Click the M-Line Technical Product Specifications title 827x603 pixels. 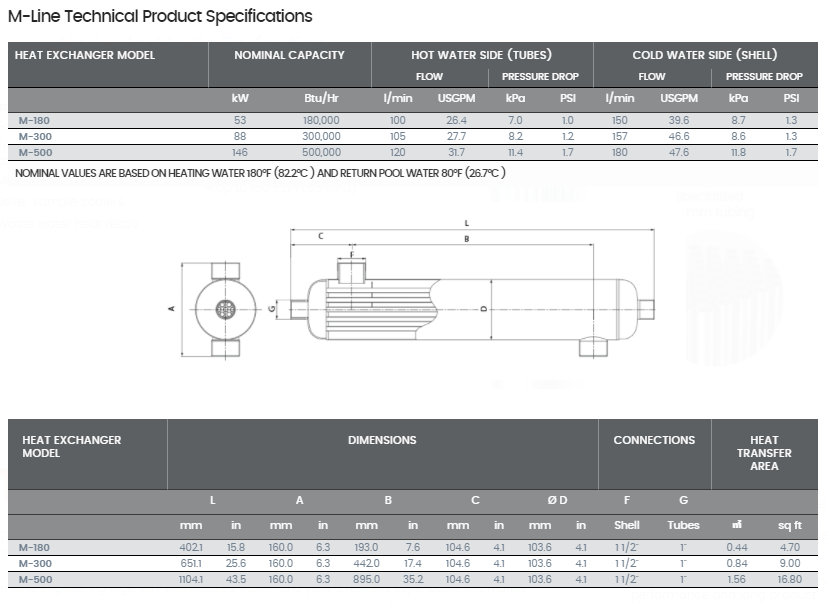pos(160,16)
